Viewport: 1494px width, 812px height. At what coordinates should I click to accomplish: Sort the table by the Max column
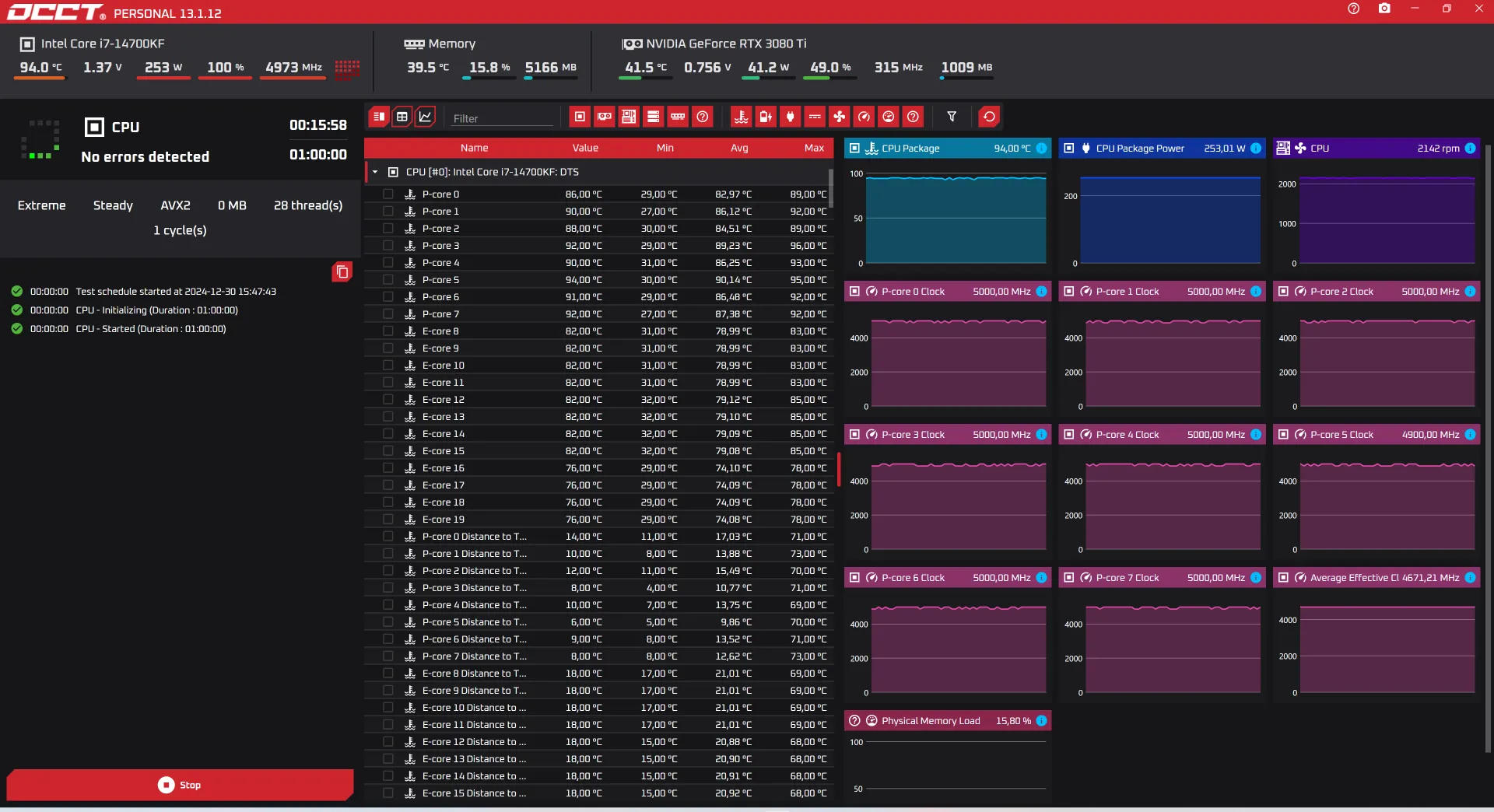point(814,148)
